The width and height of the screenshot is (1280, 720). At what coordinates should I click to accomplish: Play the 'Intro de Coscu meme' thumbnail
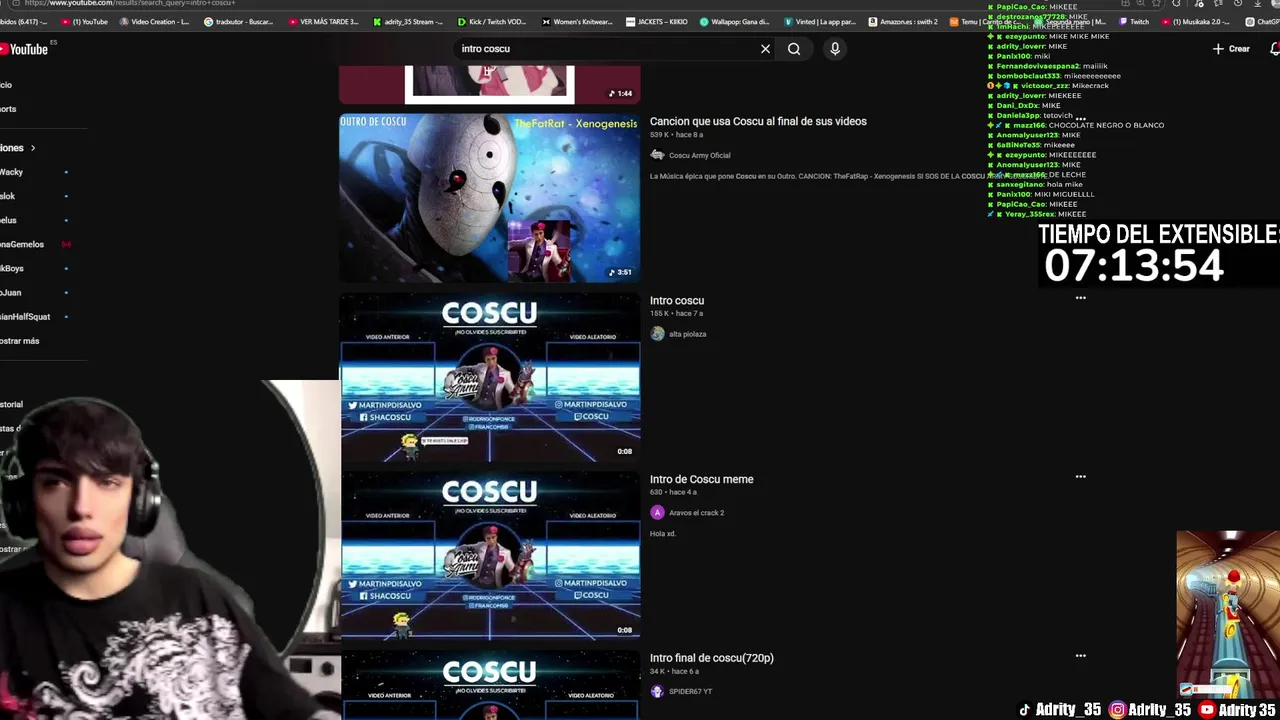point(490,556)
